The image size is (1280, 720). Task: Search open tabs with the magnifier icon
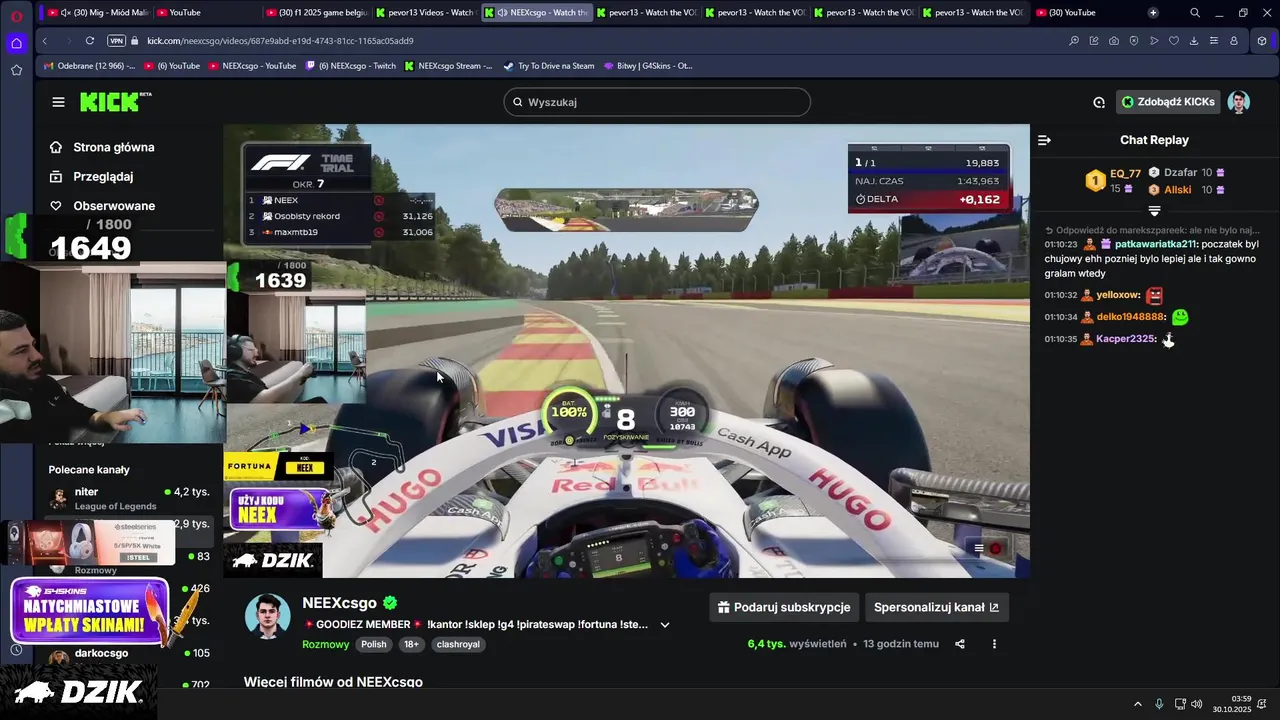(x=1195, y=13)
